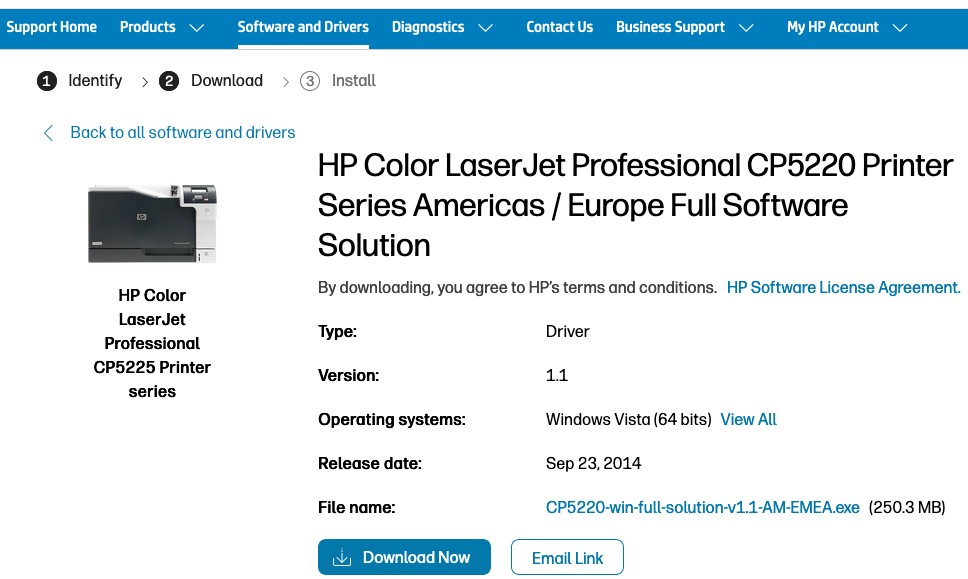Open the Software and Drivers tab
Viewport: 968px width, 579px height.
pyautogui.click(x=303, y=27)
